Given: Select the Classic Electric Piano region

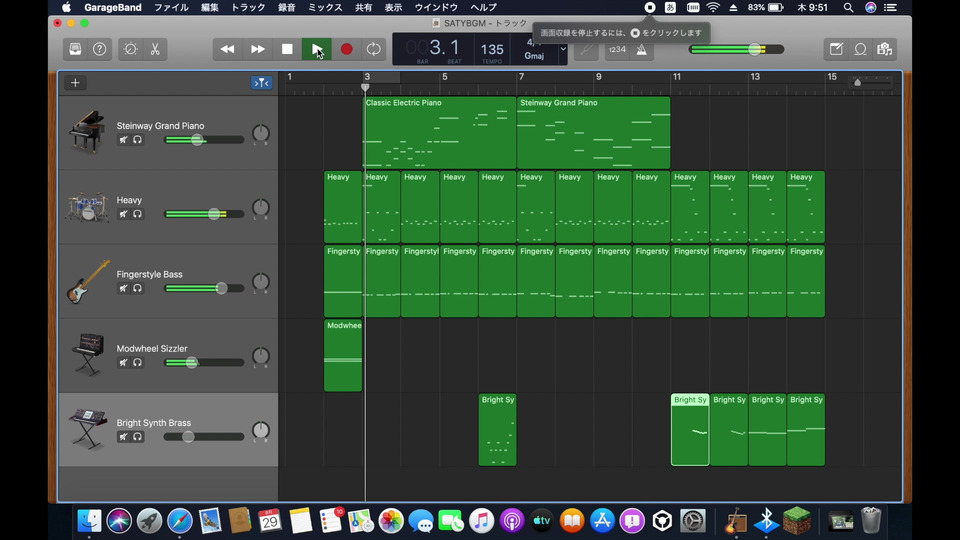Looking at the screenshot, I should tap(440, 132).
